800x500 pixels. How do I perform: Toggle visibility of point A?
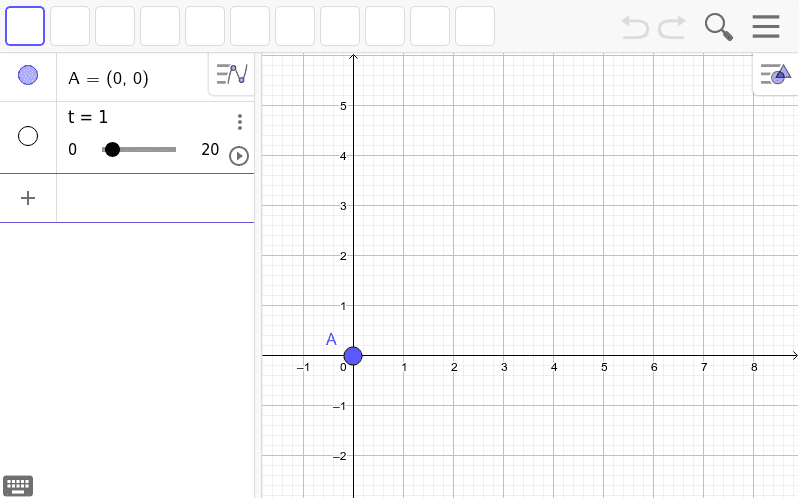(x=28, y=75)
